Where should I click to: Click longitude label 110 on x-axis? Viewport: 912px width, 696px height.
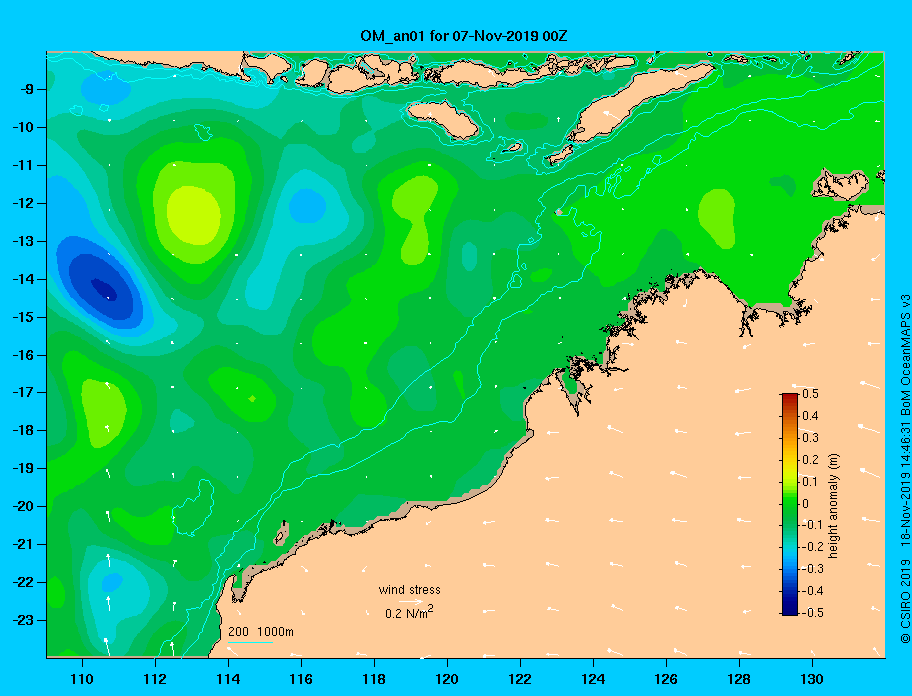tap(82, 679)
